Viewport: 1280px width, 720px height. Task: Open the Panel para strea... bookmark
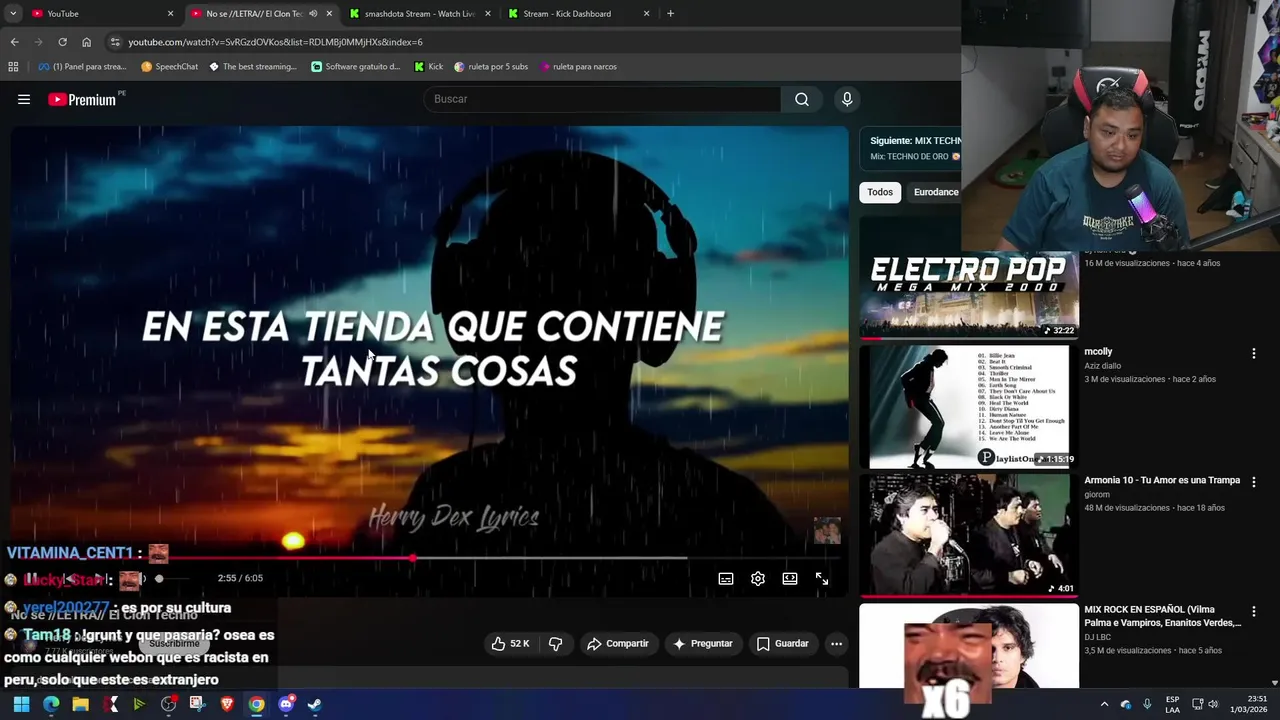(x=82, y=67)
